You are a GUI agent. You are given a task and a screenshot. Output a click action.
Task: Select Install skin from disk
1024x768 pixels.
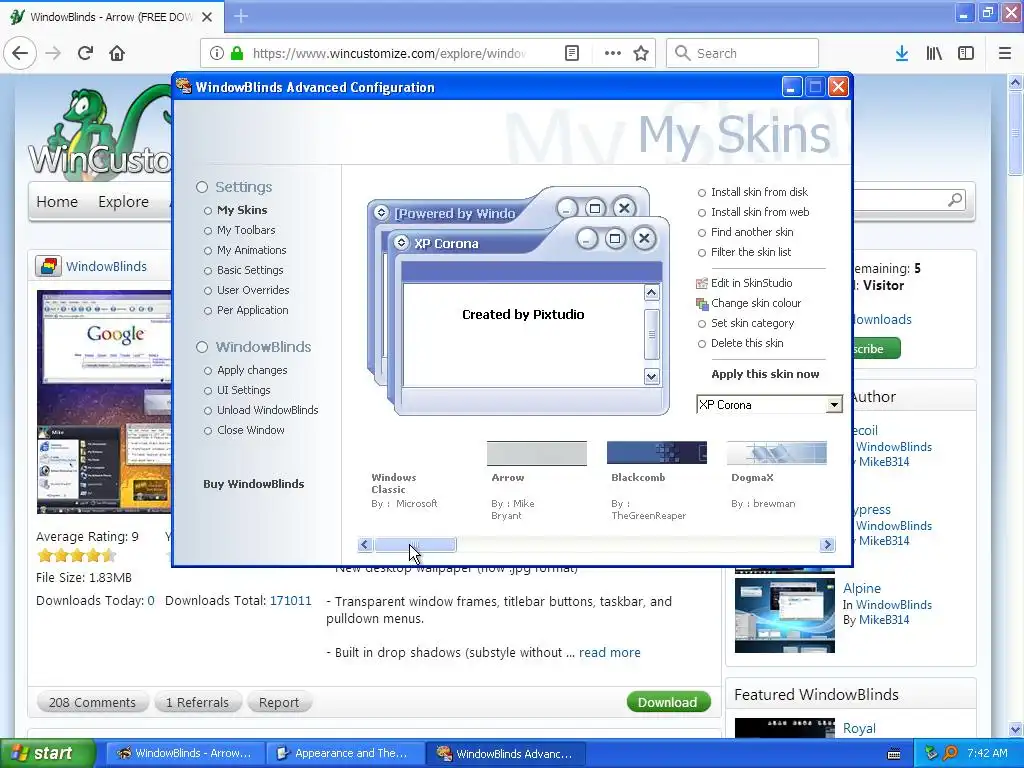(x=759, y=192)
